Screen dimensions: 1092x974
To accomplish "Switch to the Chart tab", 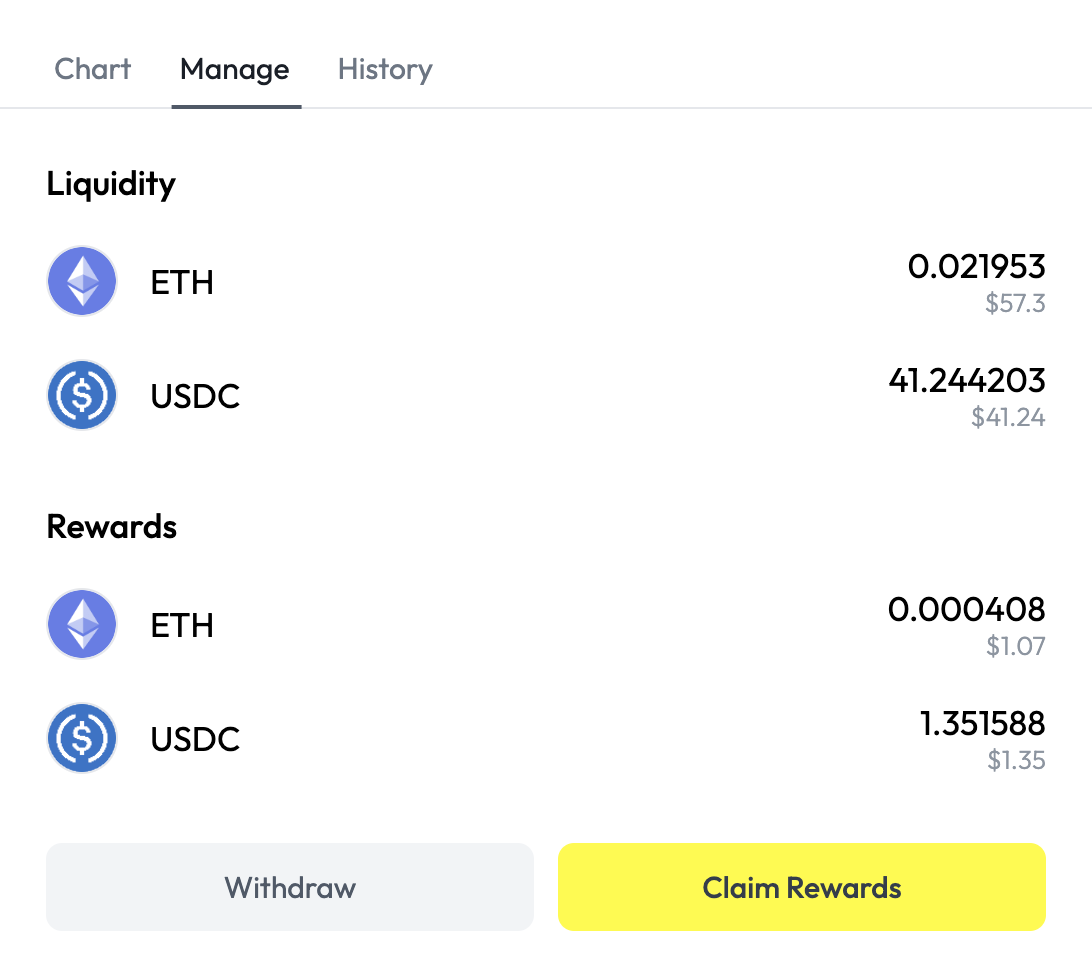I will click(92, 69).
